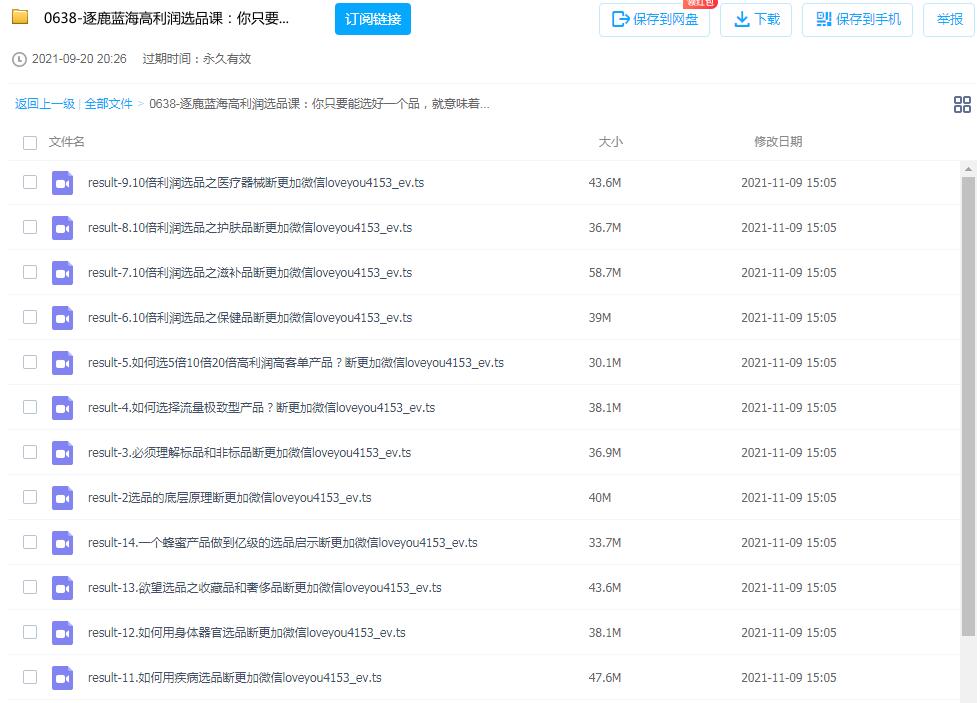Open file result-7.10倍利润选品之滋补品
Screen dimensions: 980x703
pyautogui.click(x=250, y=273)
